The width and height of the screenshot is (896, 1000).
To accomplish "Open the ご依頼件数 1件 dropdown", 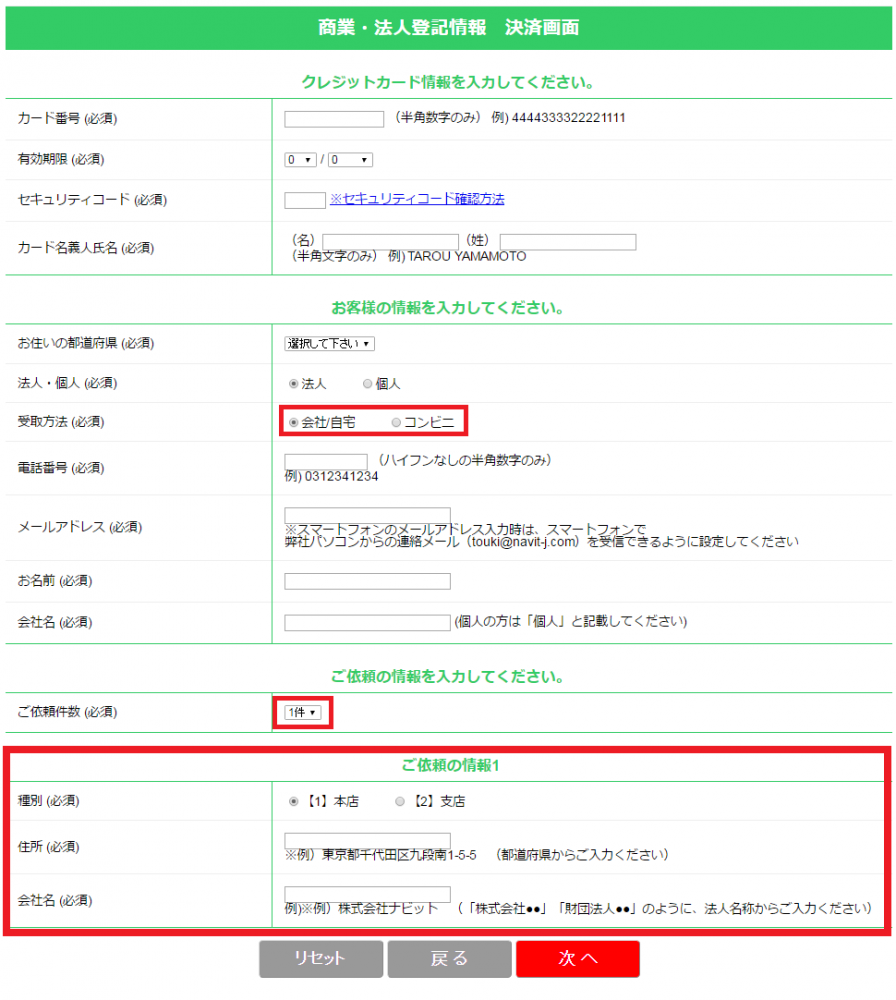I will [302, 712].
